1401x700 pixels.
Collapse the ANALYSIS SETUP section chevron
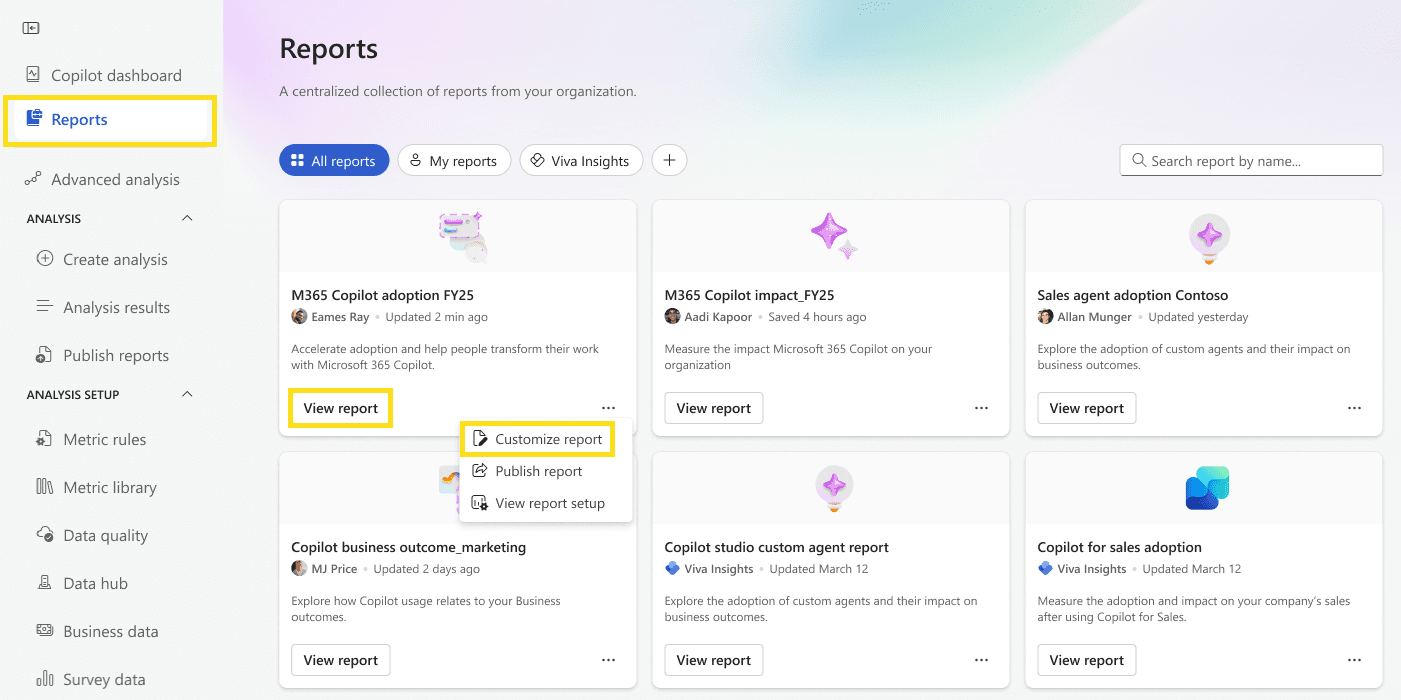(x=187, y=394)
